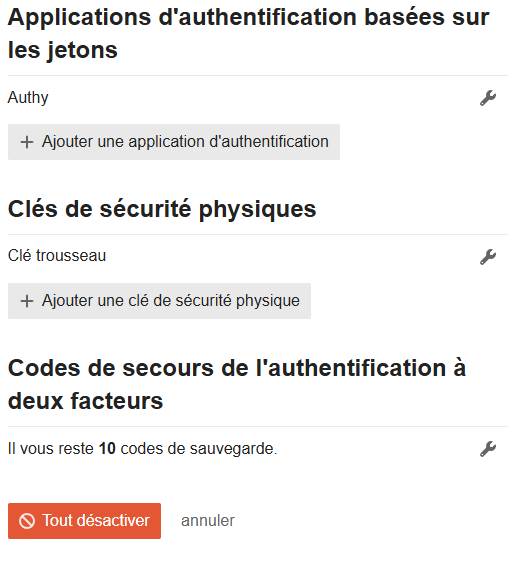Add an authentication app via Ajouter une application d'authentification

(174, 142)
